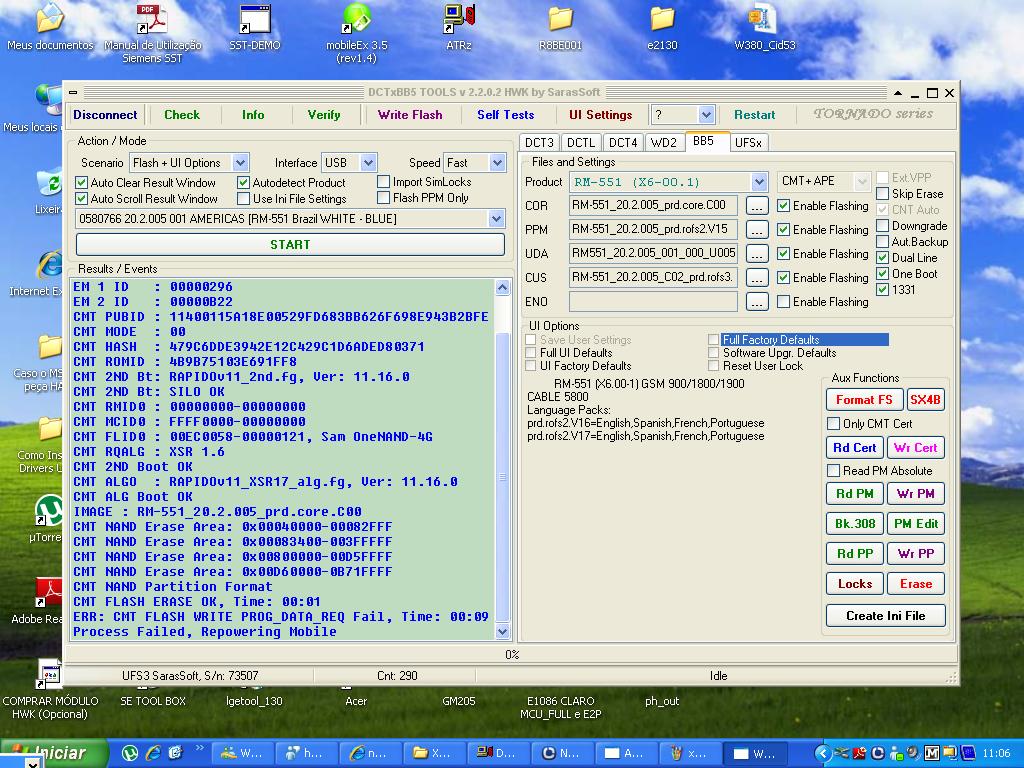Image resolution: width=1024 pixels, height=768 pixels.
Task: Tick the Full Factory Defaults checkbox
Action: (x=713, y=340)
